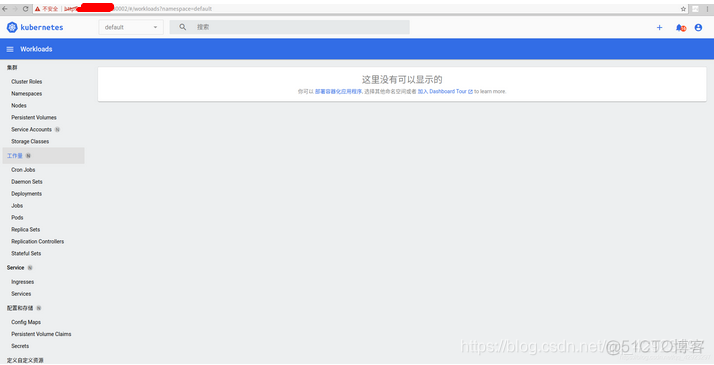Open Ingresses in sidebar
The image size is (714, 365).
[x=23, y=282]
